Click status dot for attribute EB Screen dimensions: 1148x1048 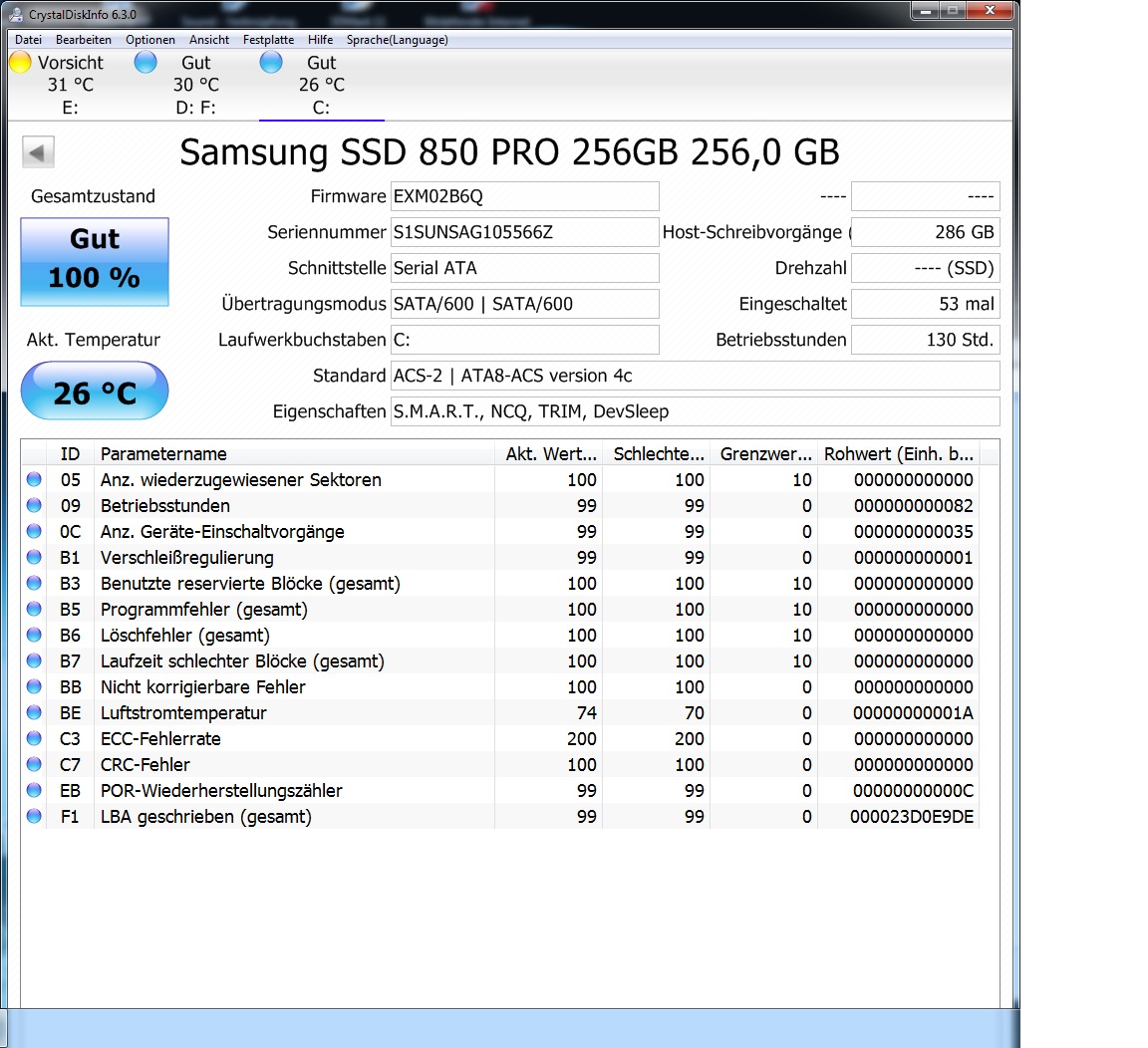coord(34,790)
